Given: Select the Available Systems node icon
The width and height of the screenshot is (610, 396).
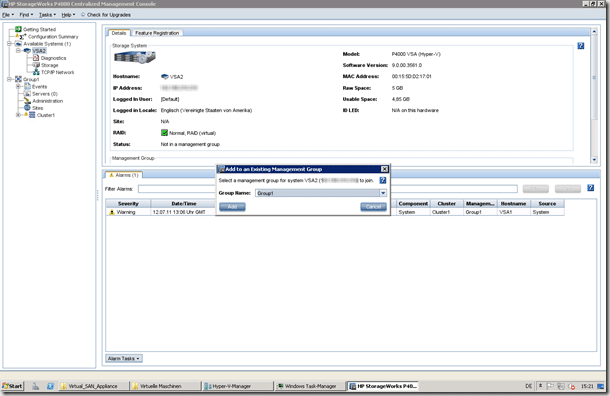Looking at the screenshot, I should (18, 44).
